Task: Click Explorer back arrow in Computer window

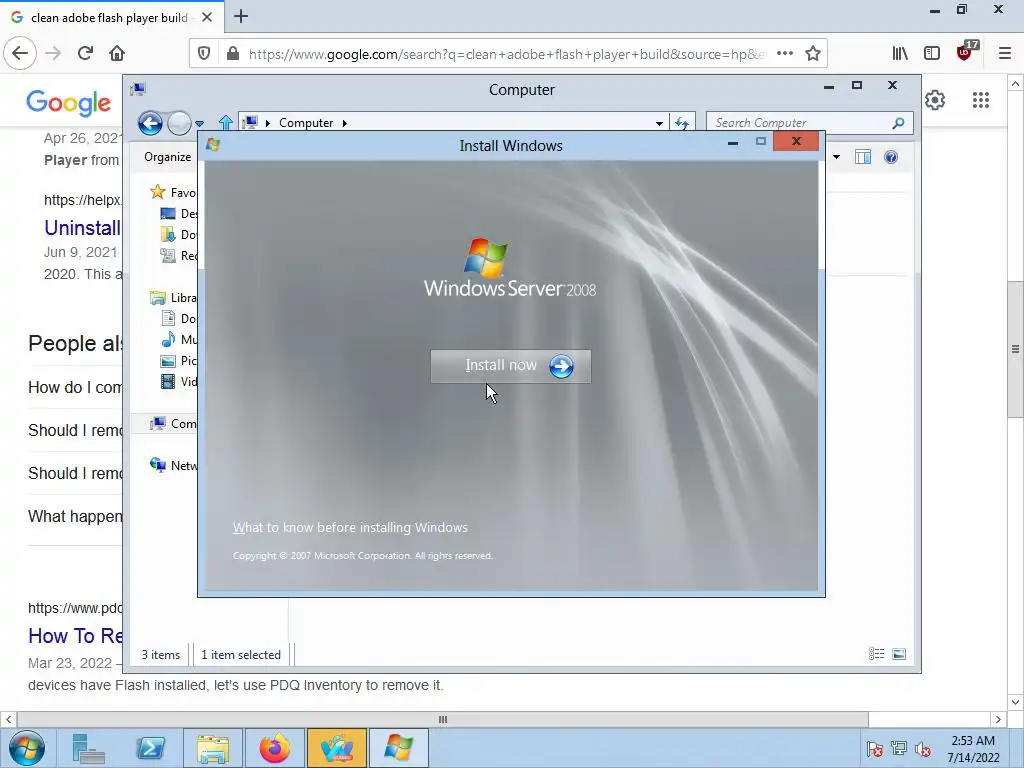Action: coord(150,123)
